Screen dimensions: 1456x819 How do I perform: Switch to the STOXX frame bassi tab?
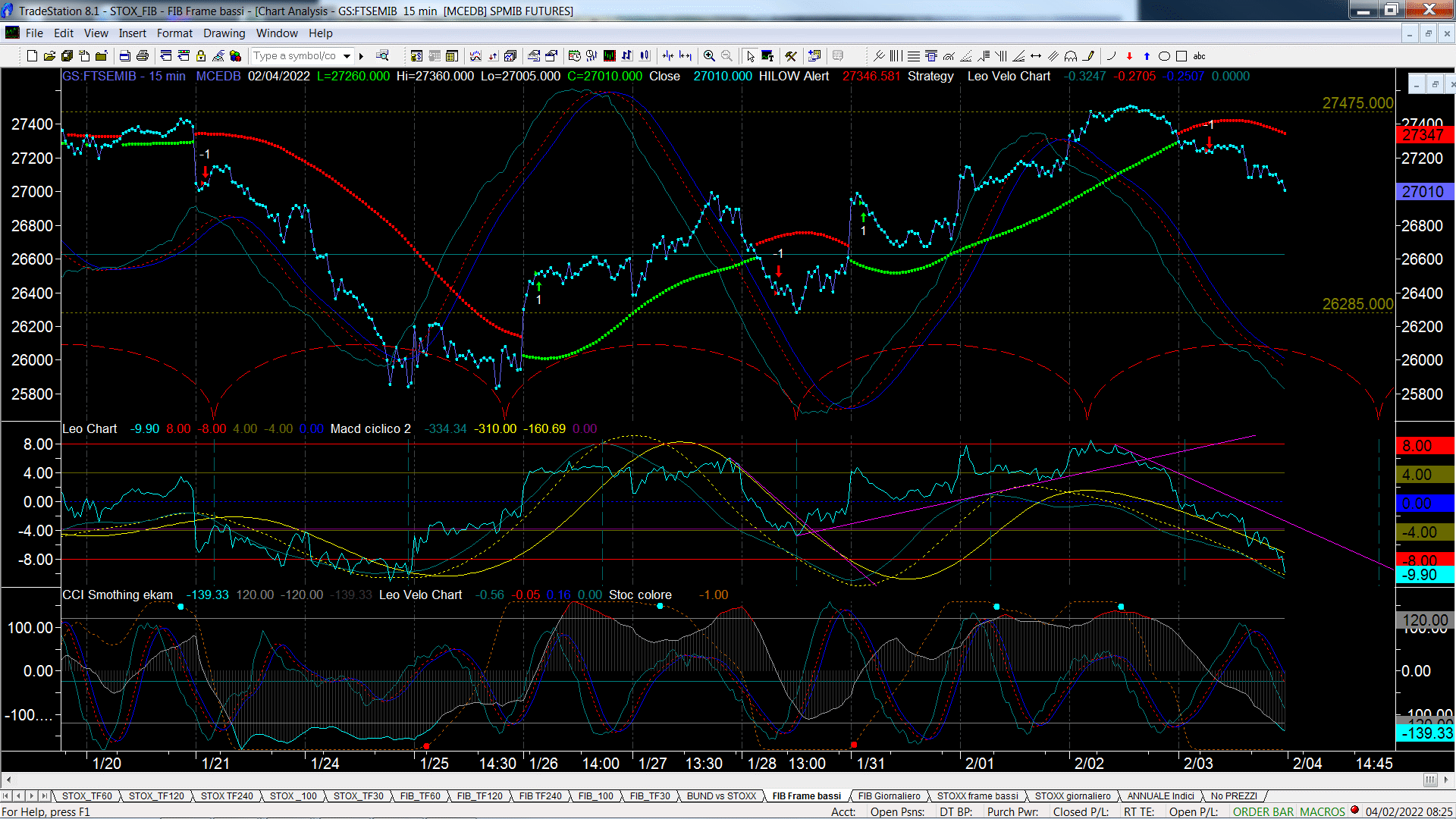pos(977,796)
